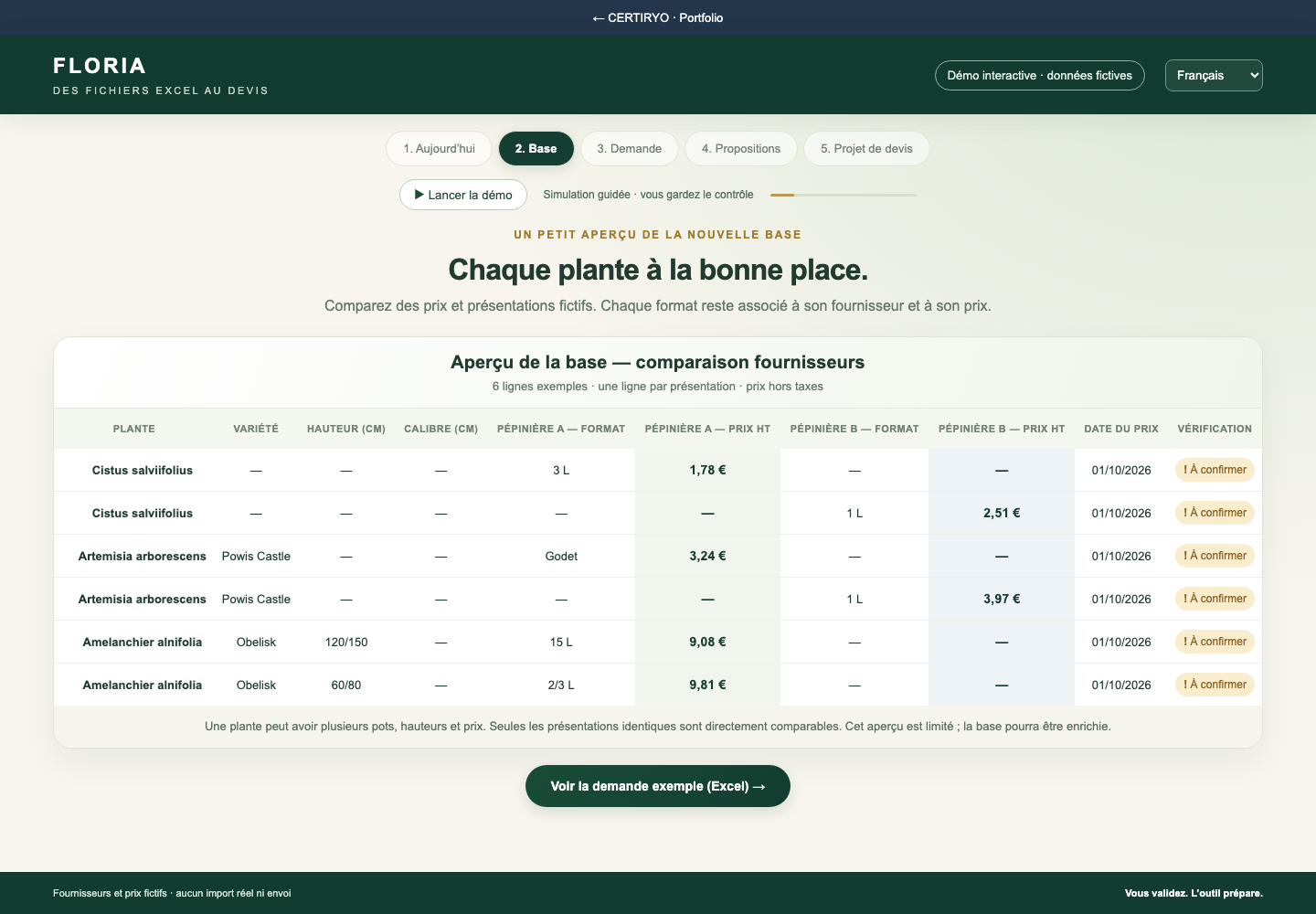Click the Godet format cell

(561, 556)
